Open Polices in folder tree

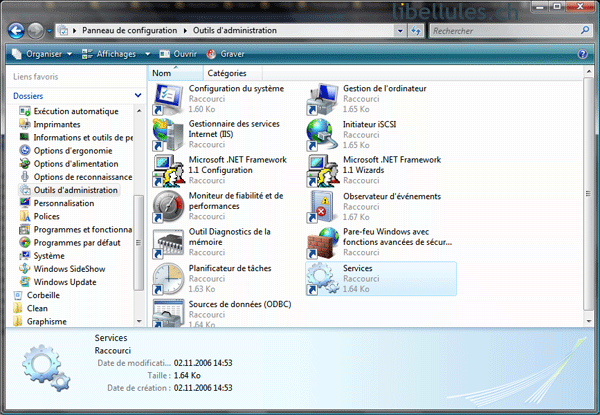[x=40, y=216]
